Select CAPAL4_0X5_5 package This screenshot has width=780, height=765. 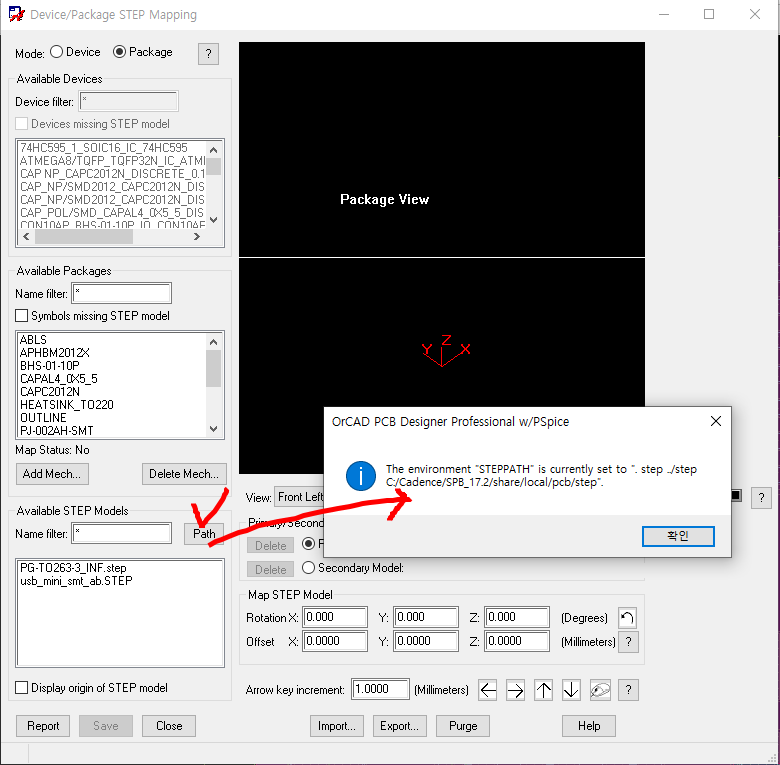pyautogui.click(x=59, y=379)
